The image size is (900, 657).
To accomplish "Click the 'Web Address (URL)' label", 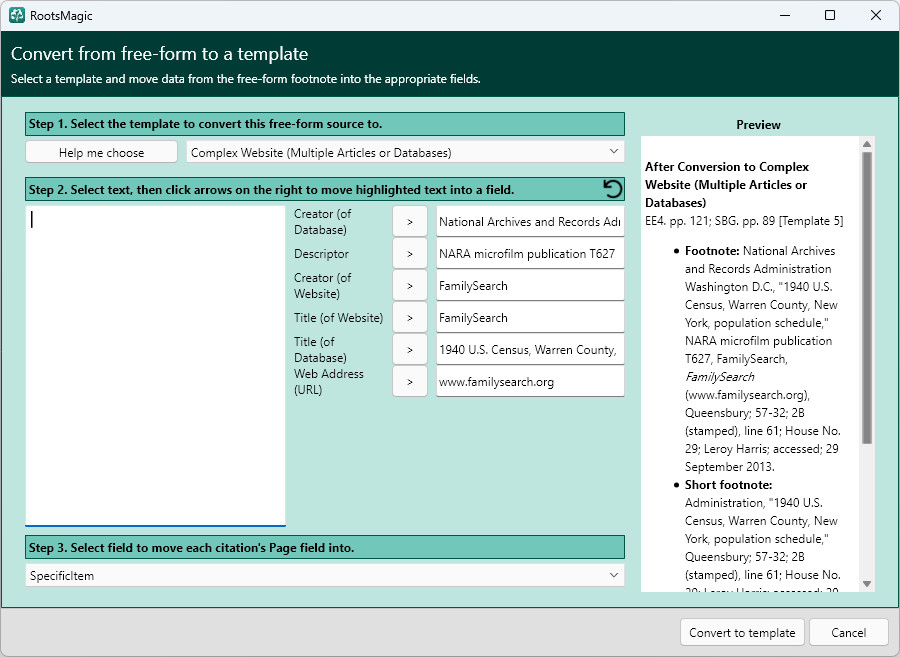I will 329,382.
